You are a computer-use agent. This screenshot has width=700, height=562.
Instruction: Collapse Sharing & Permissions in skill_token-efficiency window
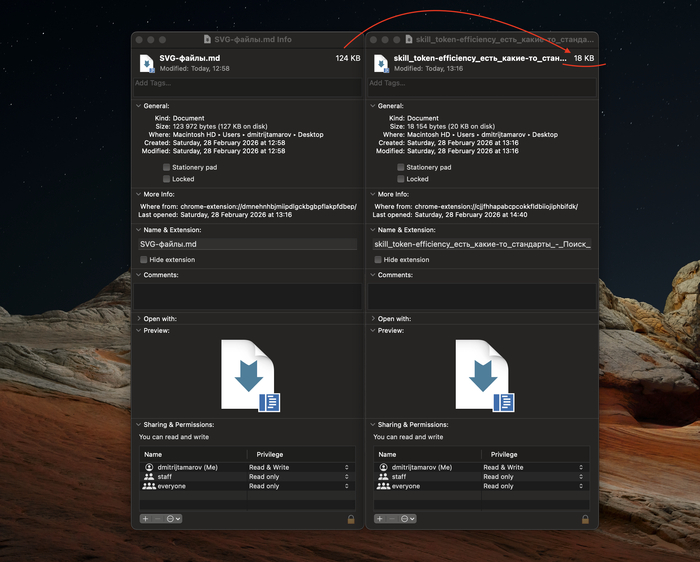pos(373,425)
